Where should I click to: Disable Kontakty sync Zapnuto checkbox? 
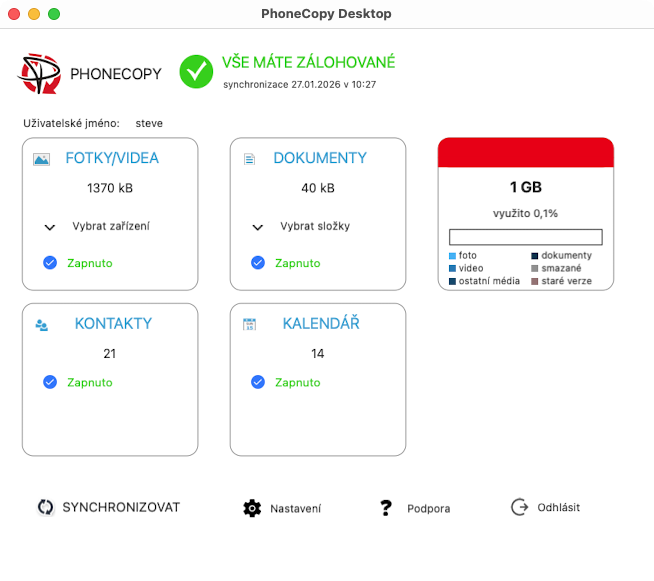pos(50,382)
